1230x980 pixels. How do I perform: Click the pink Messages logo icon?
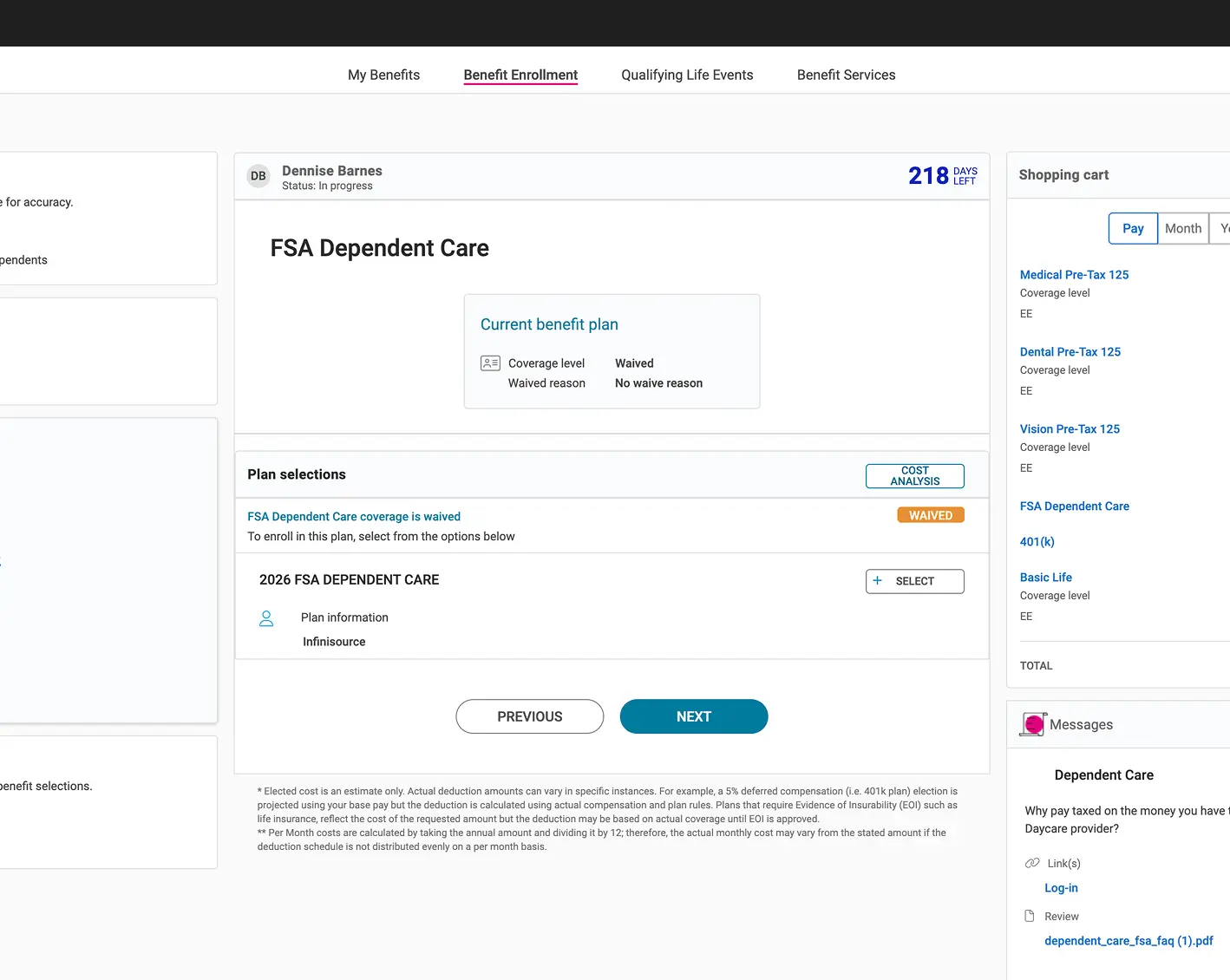click(1033, 723)
